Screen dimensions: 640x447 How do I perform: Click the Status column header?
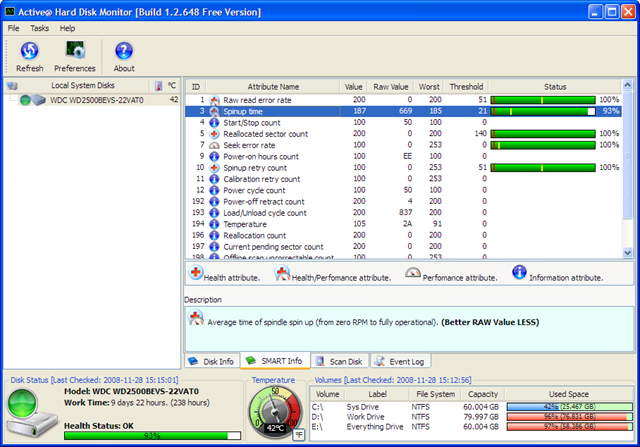coord(555,87)
